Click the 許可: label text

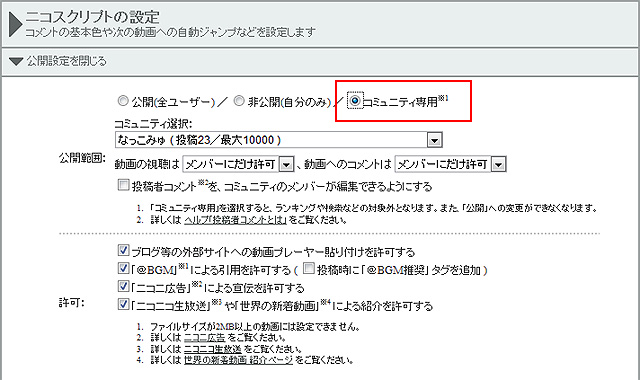71,303
